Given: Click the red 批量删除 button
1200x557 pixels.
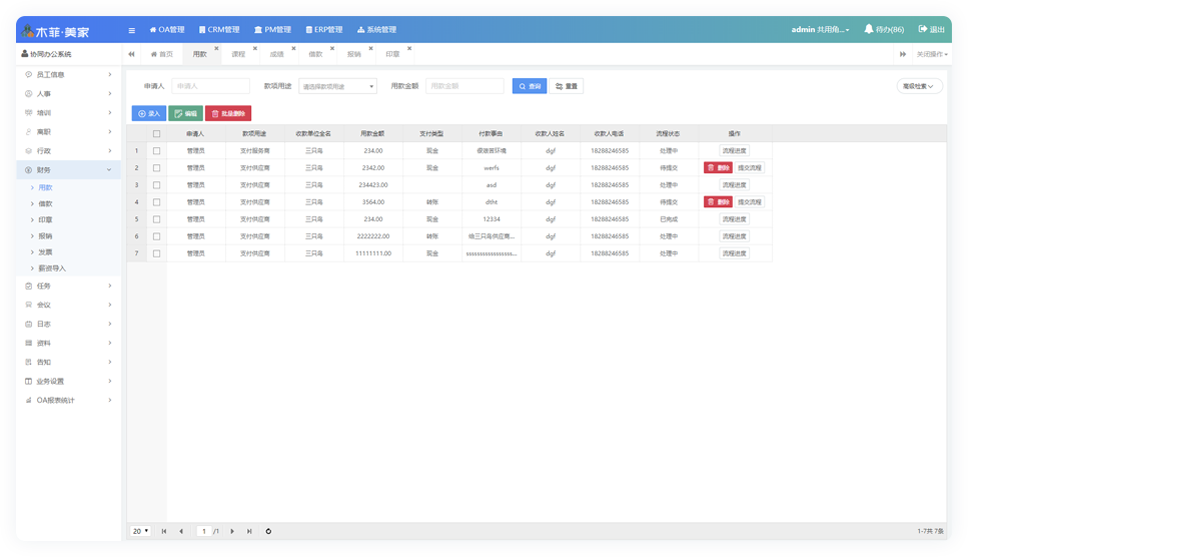Looking at the screenshot, I should click(228, 114).
